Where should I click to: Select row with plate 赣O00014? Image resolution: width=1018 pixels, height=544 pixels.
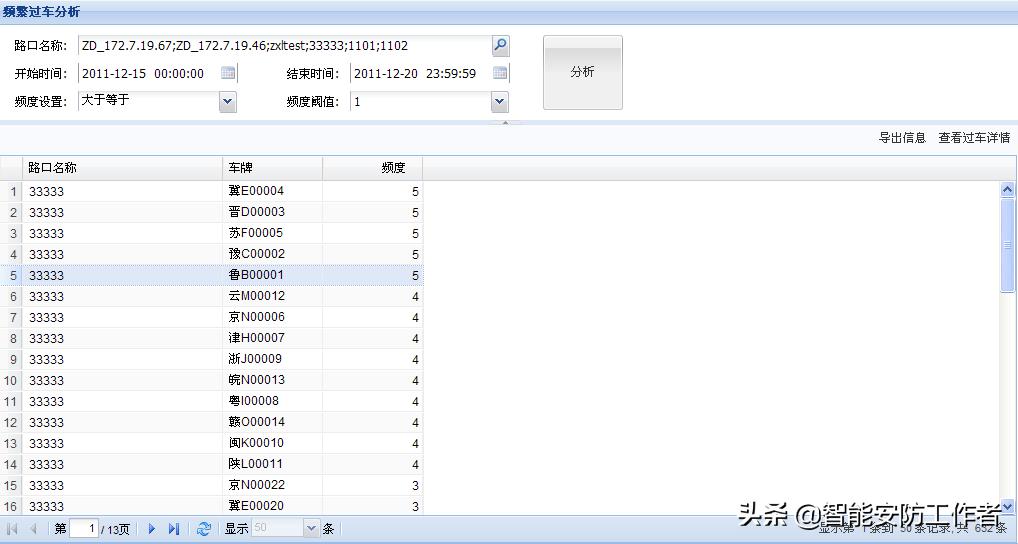pos(212,422)
